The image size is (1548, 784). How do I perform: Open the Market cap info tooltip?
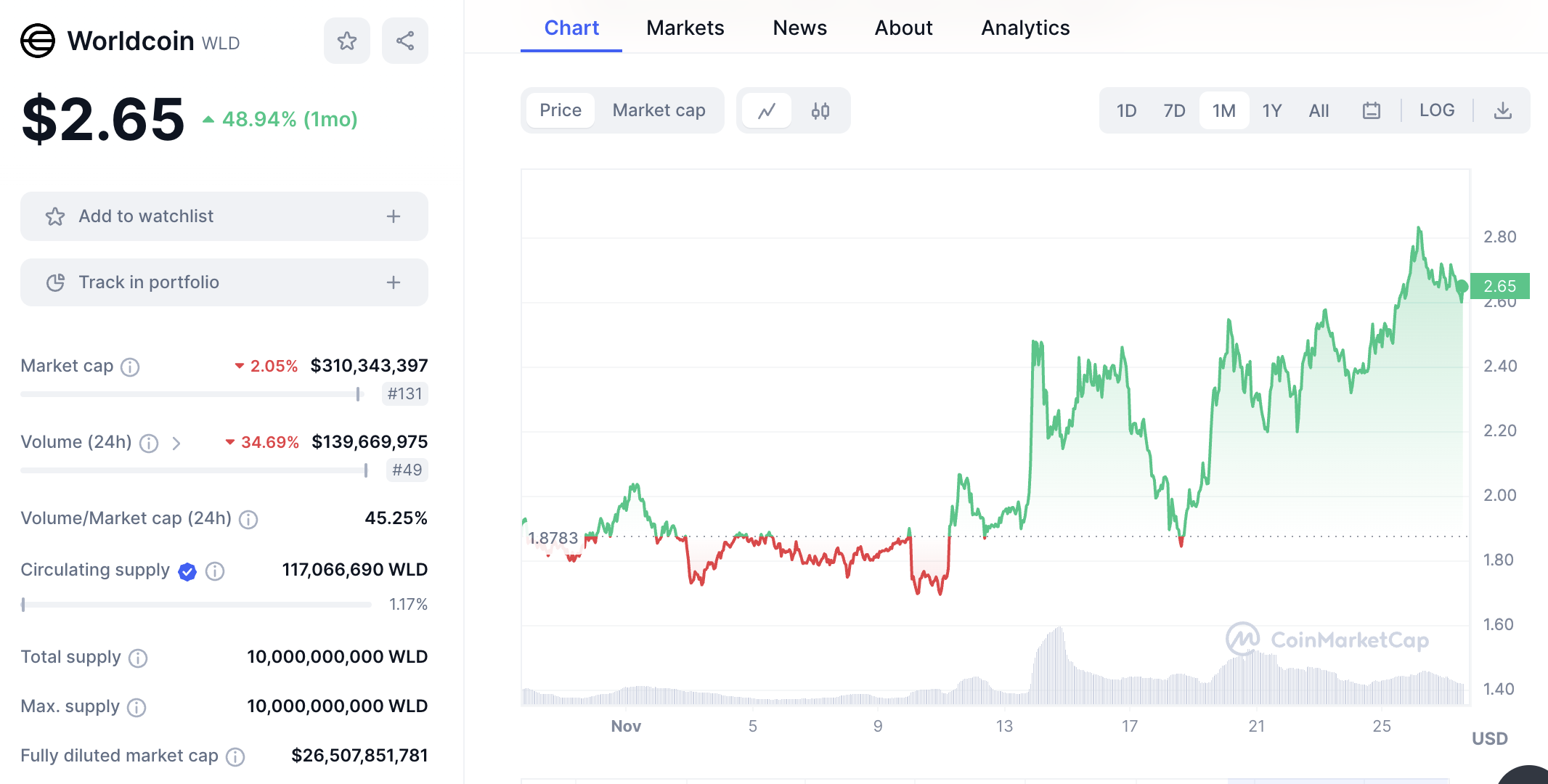pos(130,367)
